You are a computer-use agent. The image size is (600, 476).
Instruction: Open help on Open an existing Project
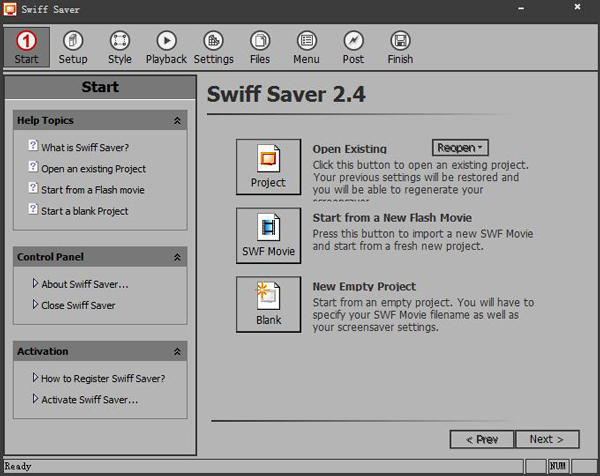tap(93, 169)
